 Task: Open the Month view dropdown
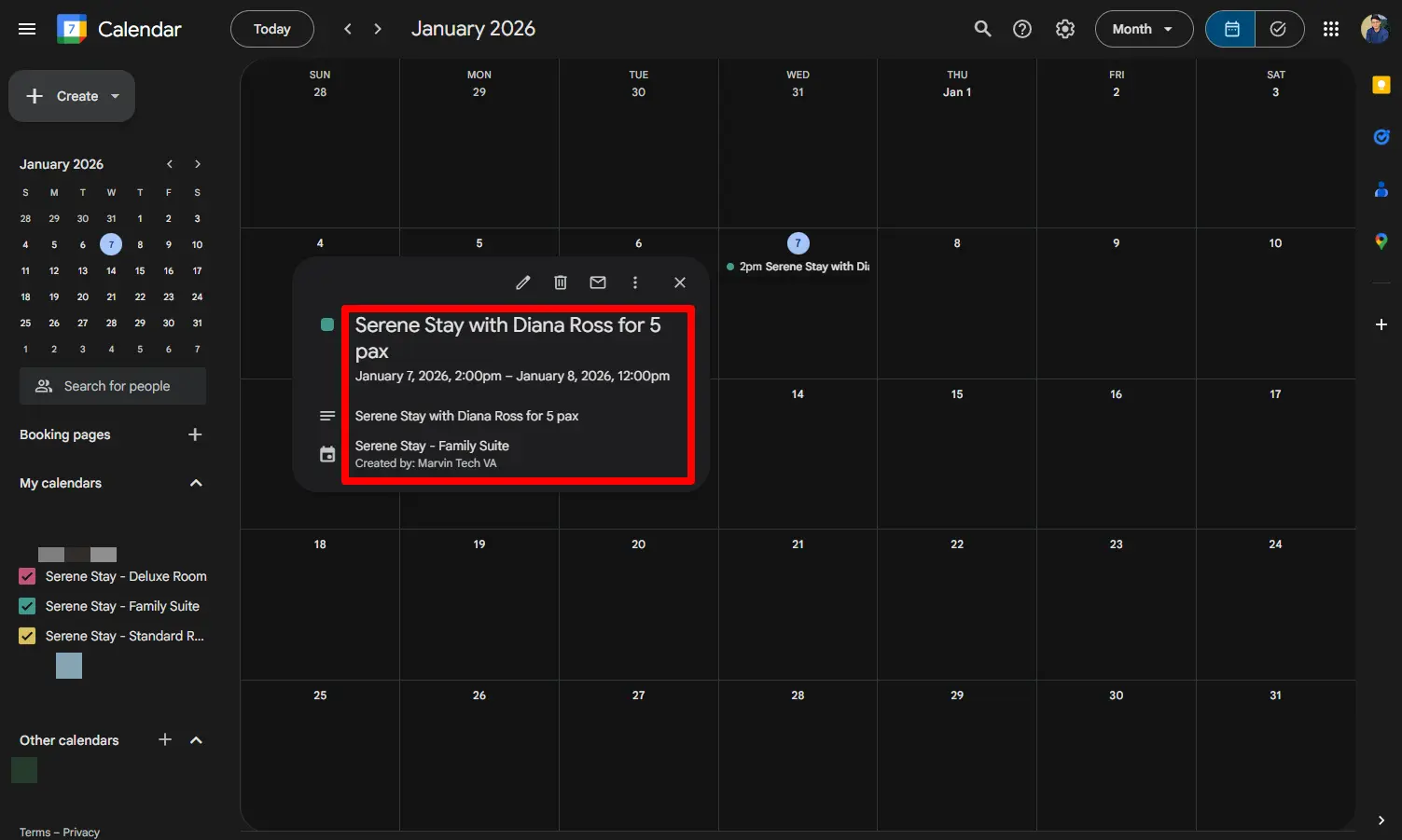coord(1144,29)
